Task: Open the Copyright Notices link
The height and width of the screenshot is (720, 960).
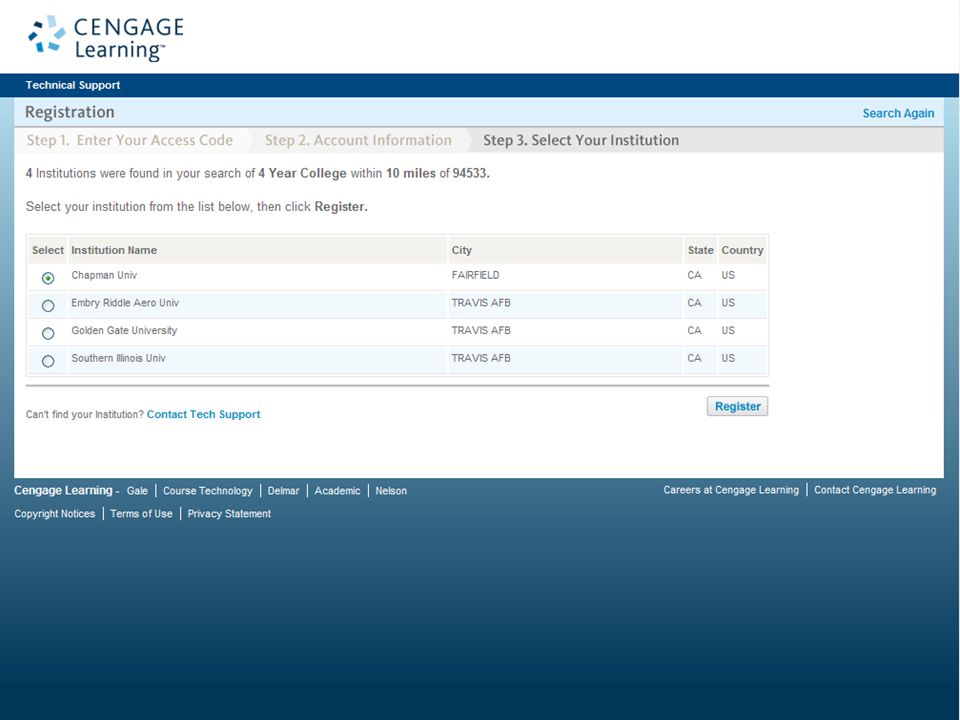Action: point(54,514)
